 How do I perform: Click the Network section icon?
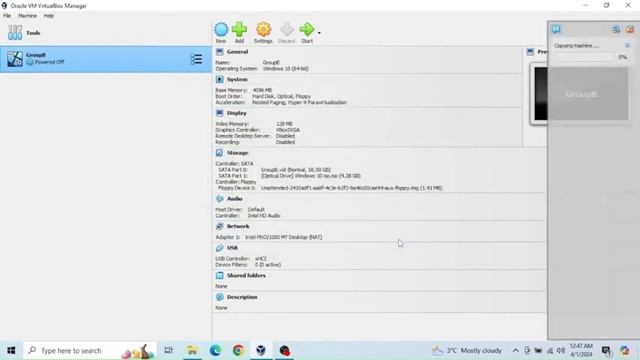[220, 226]
